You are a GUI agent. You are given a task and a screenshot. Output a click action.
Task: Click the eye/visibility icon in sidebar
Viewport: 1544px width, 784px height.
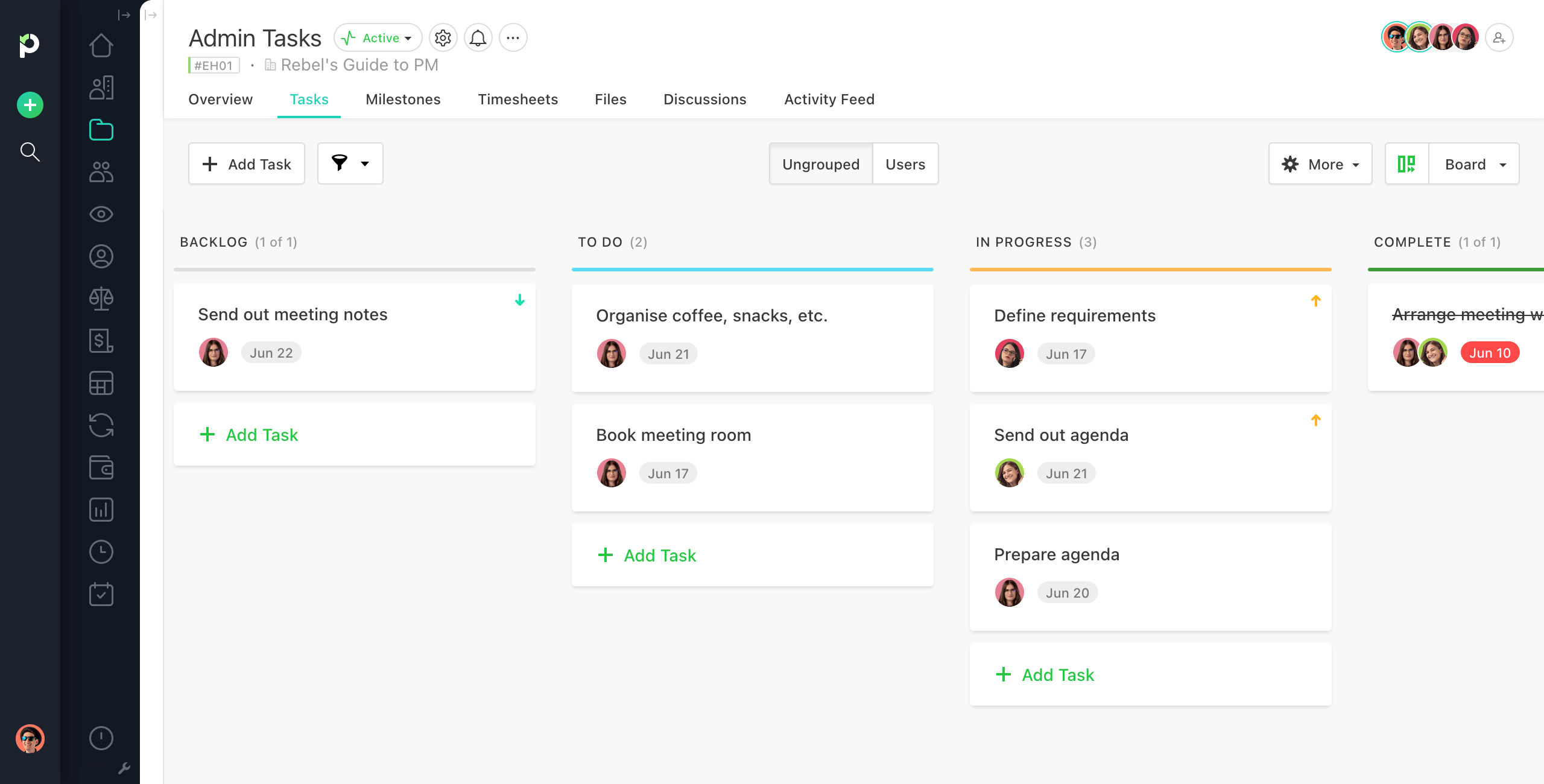[100, 214]
